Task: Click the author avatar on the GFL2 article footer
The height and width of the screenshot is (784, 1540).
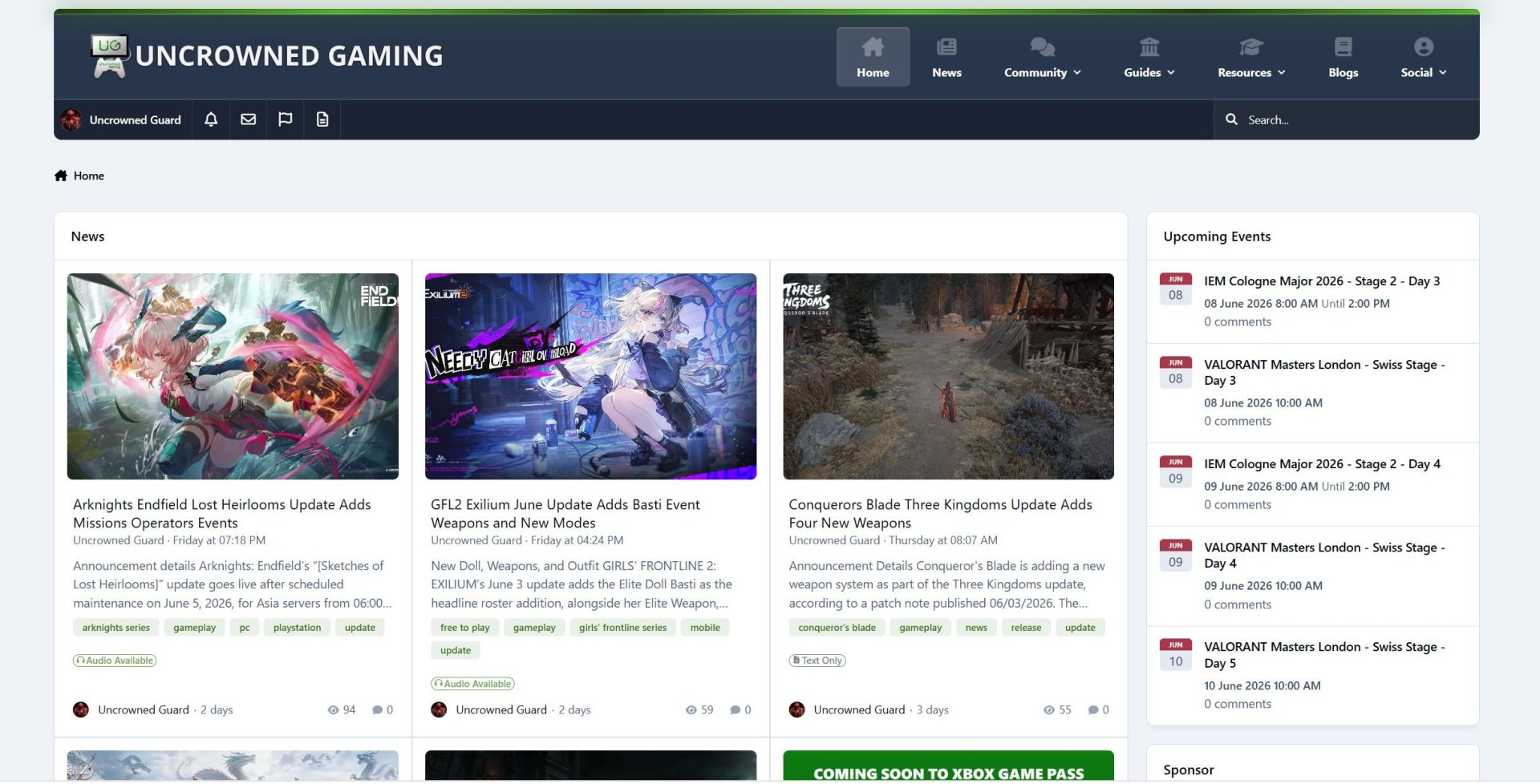Action: (x=439, y=710)
